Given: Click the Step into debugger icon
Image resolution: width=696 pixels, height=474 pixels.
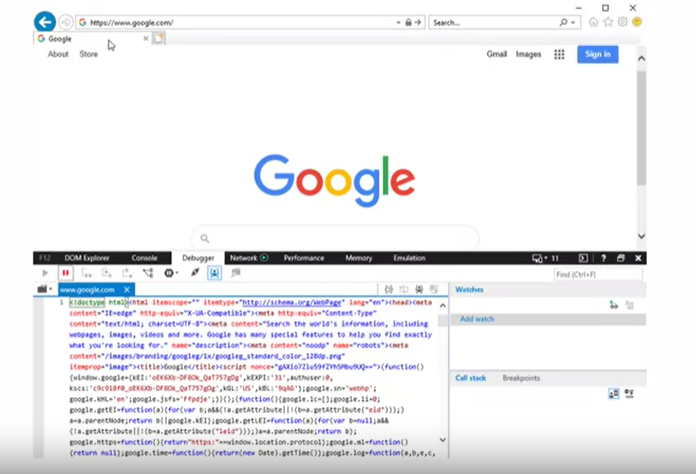Looking at the screenshot, I should tap(87, 273).
